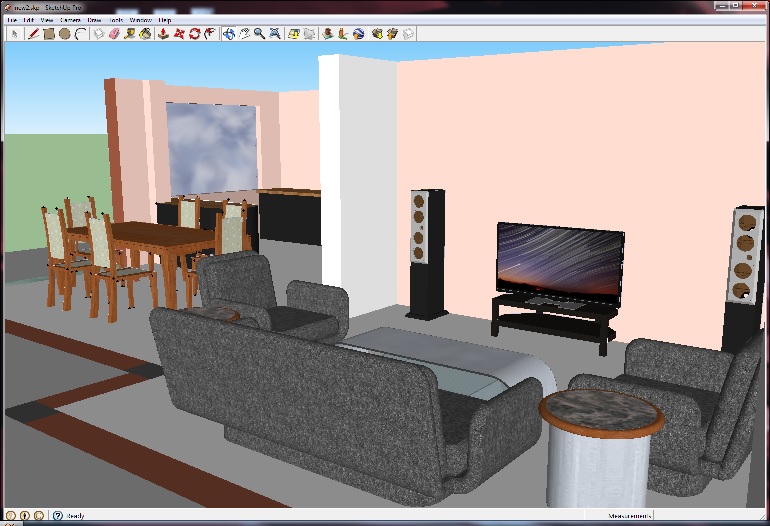This screenshot has height=526, width=770.
Task: Select the arrow Select tool
Action: click(15, 34)
